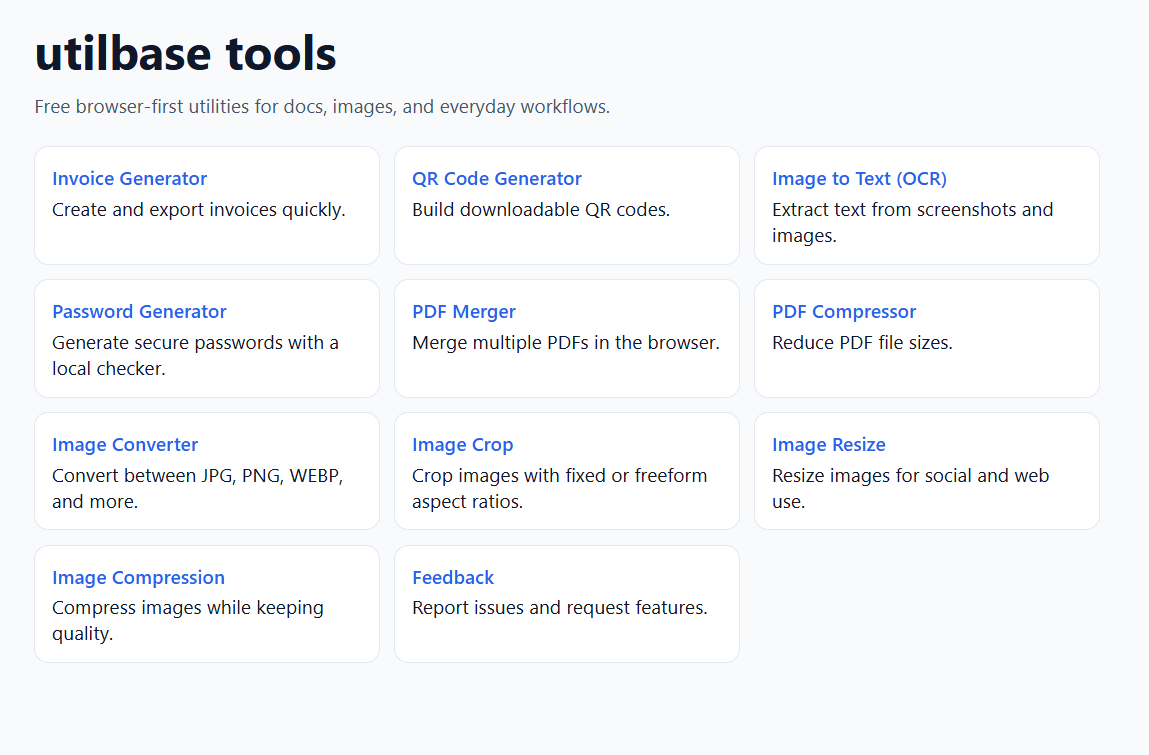The width and height of the screenshot is (1149, 755).
Task: Select the PDF Compressor card
Action: pos(926,338)
